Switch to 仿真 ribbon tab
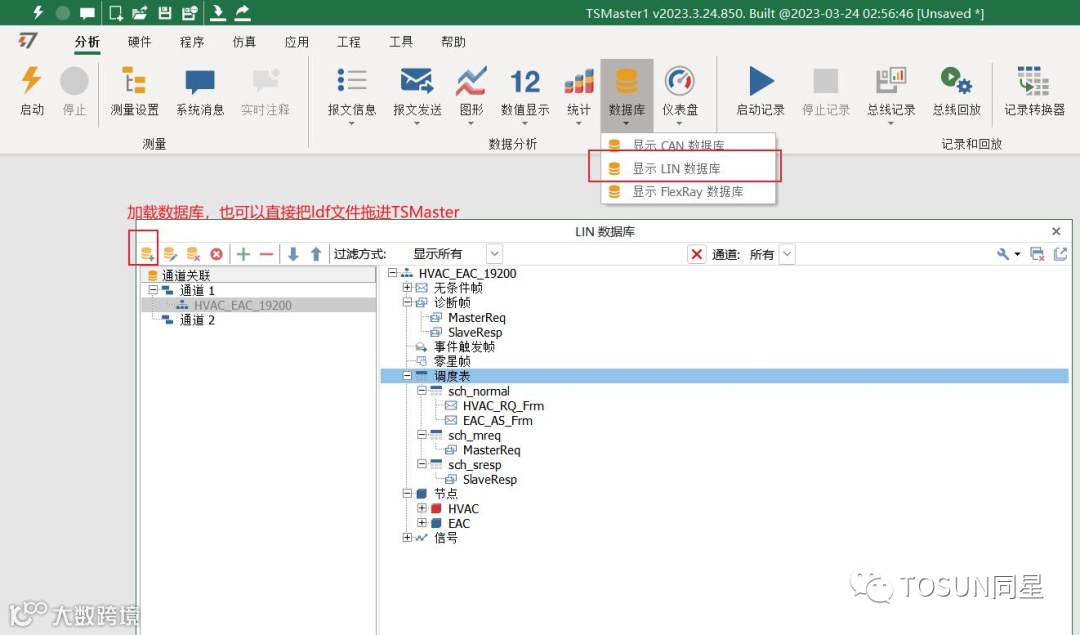The width and height of the screenshot is (1080, 635). click(x=244, y=42)
